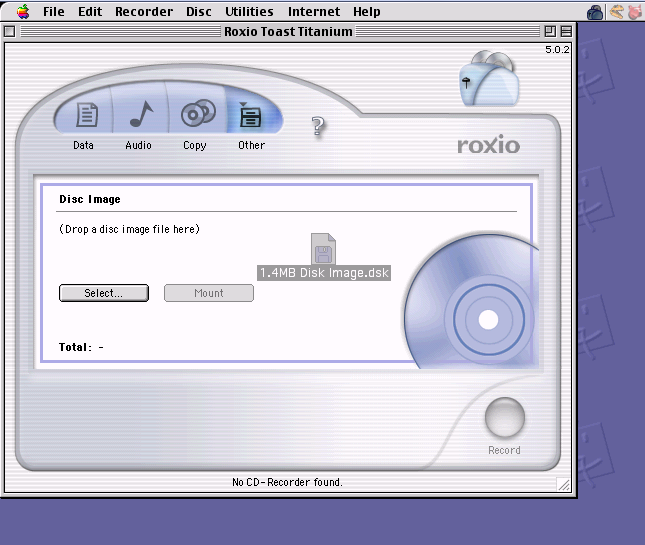The width and height of the screenshot is (645, 545).
Task: Open the Utilities menu
Action: coord(249,12)
